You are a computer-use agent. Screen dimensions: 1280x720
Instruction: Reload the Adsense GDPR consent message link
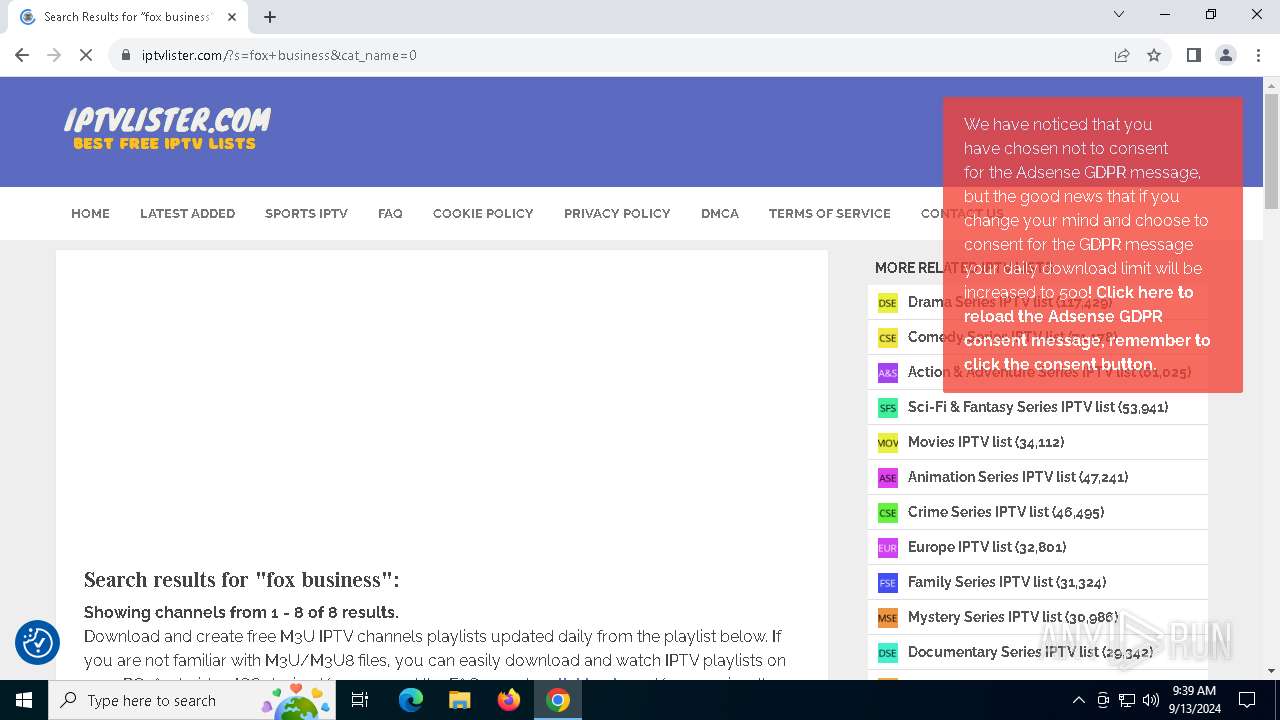click(x=1087, y=328)
